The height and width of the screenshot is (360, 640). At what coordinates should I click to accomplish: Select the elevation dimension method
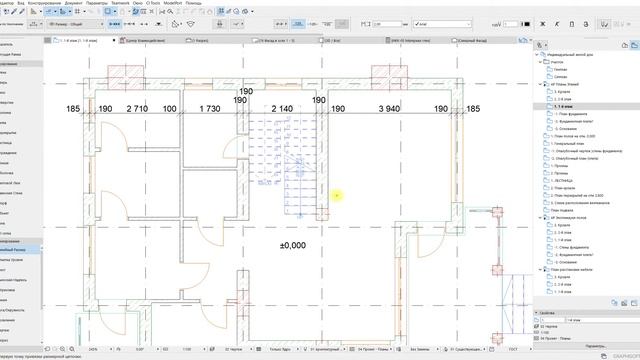[159, 24]
